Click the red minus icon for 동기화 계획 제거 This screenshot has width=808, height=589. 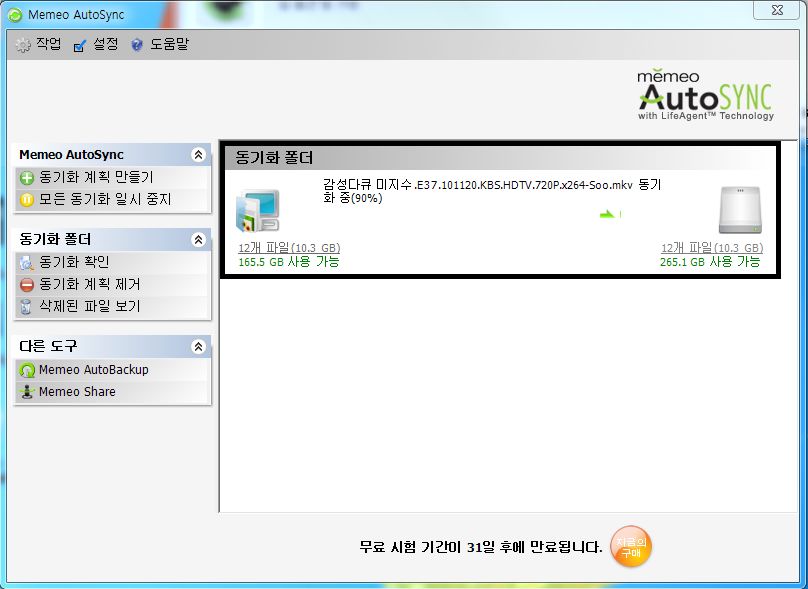pyautogui.click(x=27, y=284)
